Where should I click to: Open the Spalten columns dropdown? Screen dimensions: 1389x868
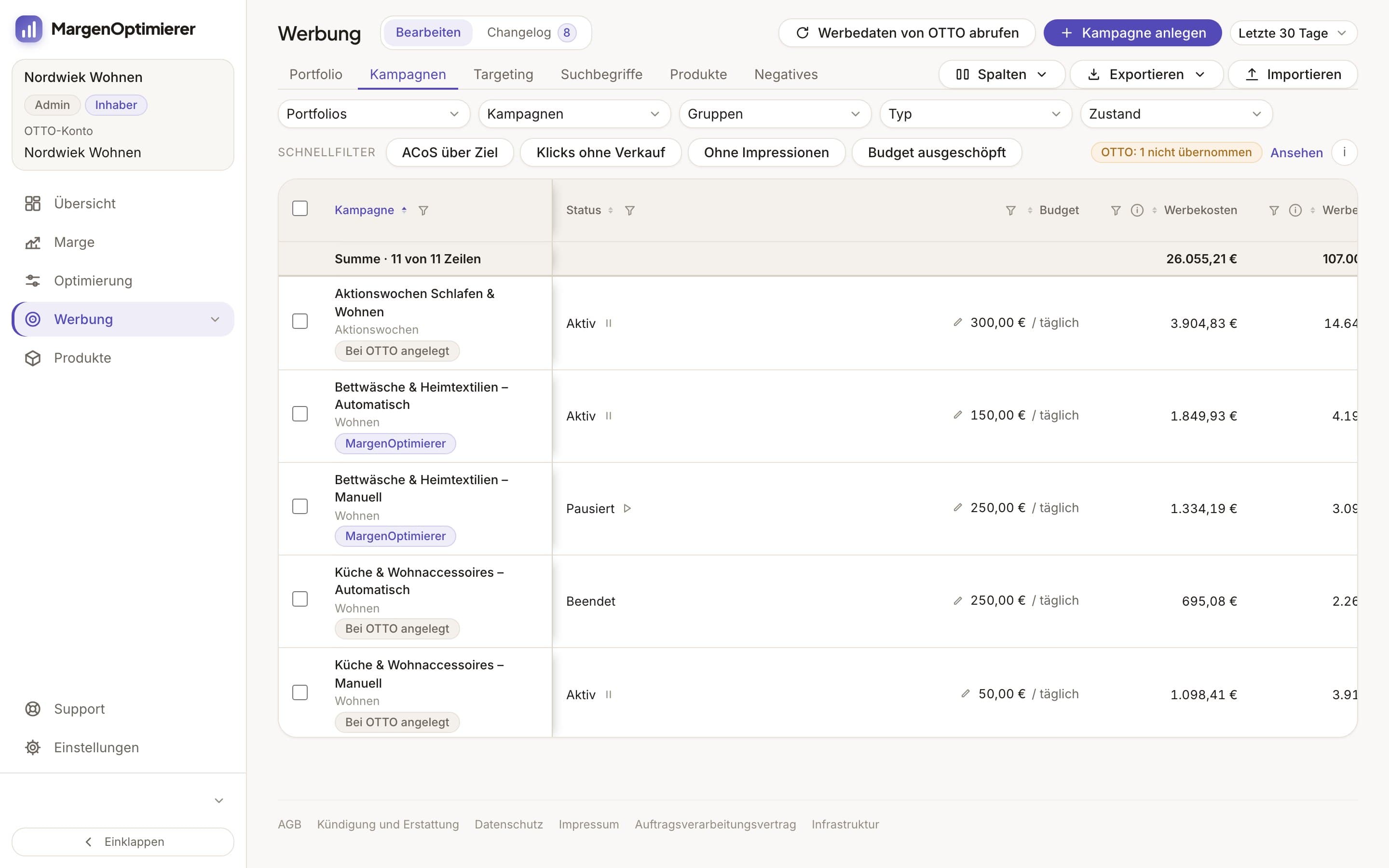1002,75
